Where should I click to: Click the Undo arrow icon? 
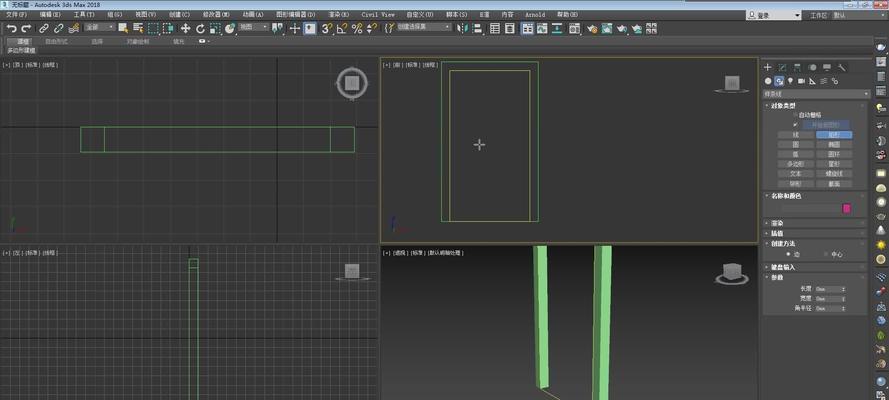(x=11, y=28)
